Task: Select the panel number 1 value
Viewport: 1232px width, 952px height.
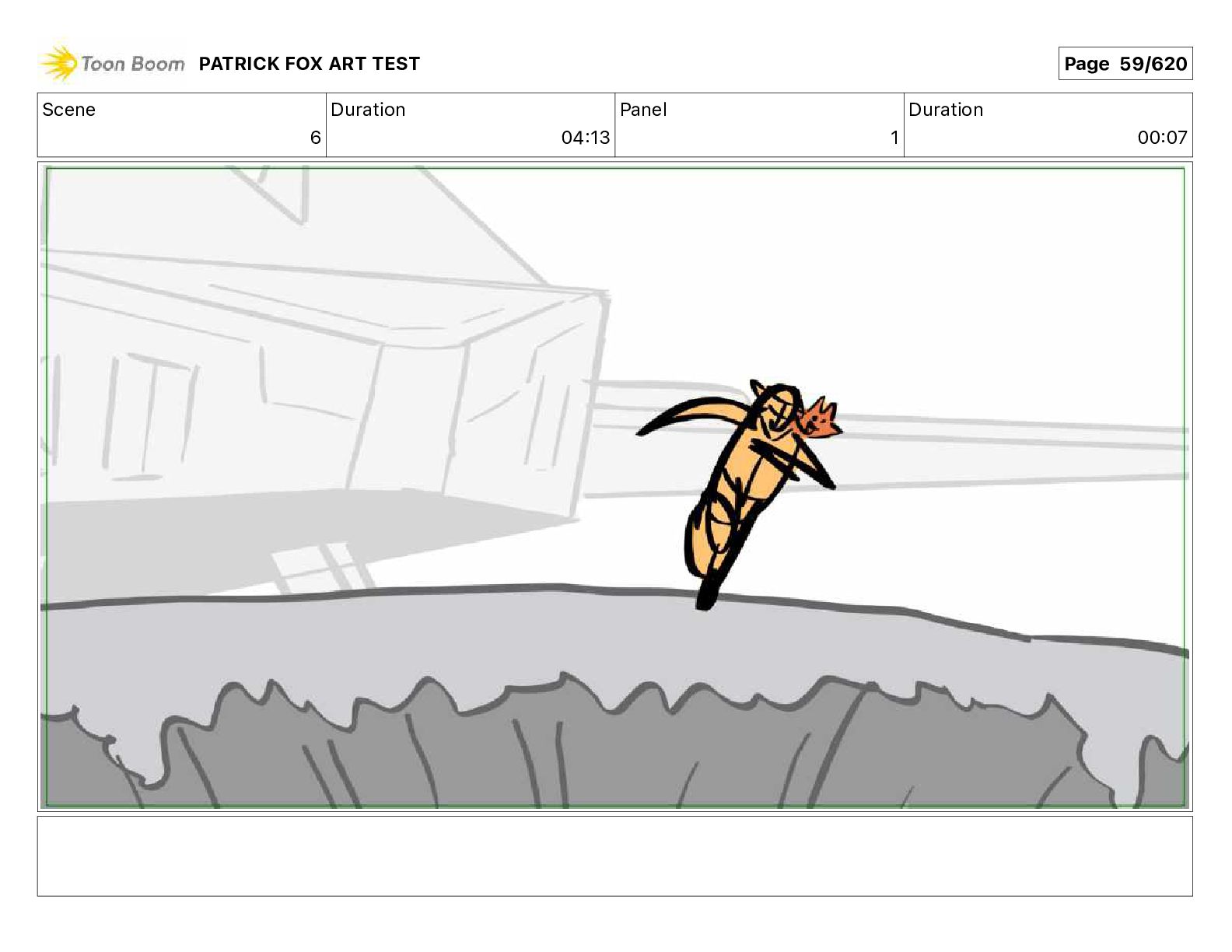Action: [x=894, y=138]
